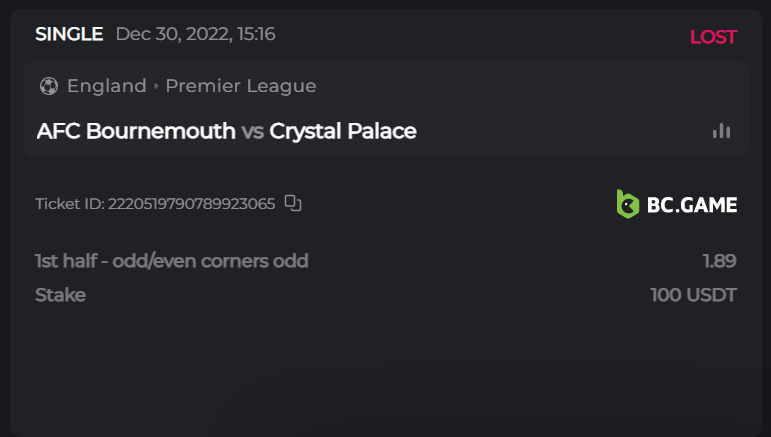771x437 pixels.
Task: Click the copy ticket ID icon
Action: tap(293, 204)
